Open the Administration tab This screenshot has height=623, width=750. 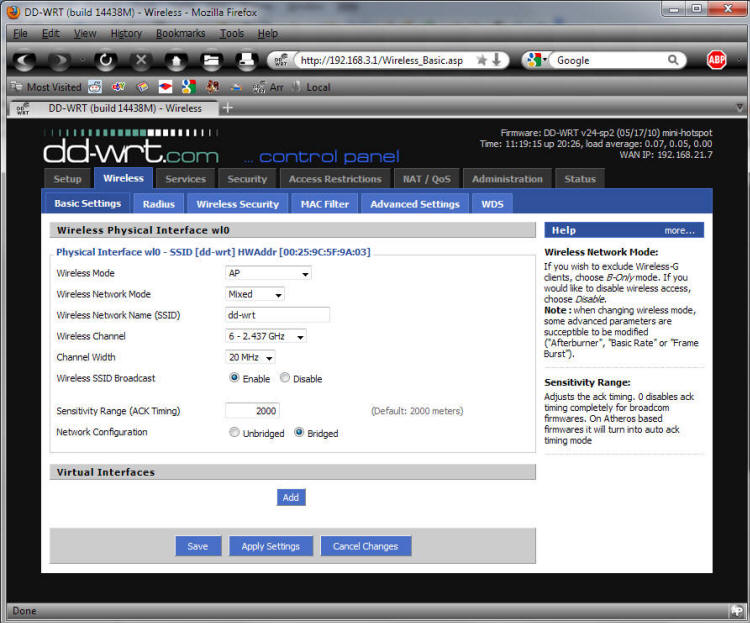click(x=507, y=179)
